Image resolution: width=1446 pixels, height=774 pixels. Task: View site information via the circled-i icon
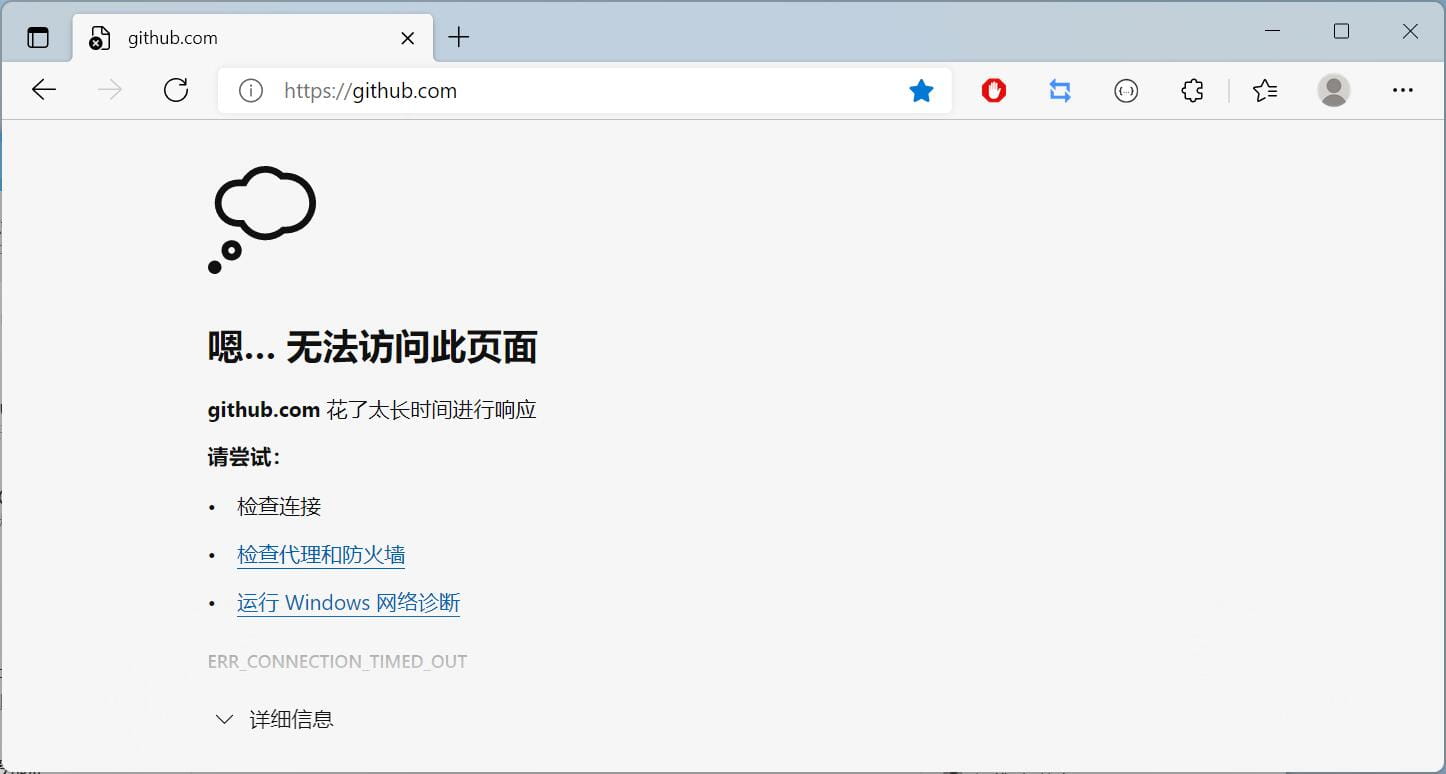click(250, 90)
